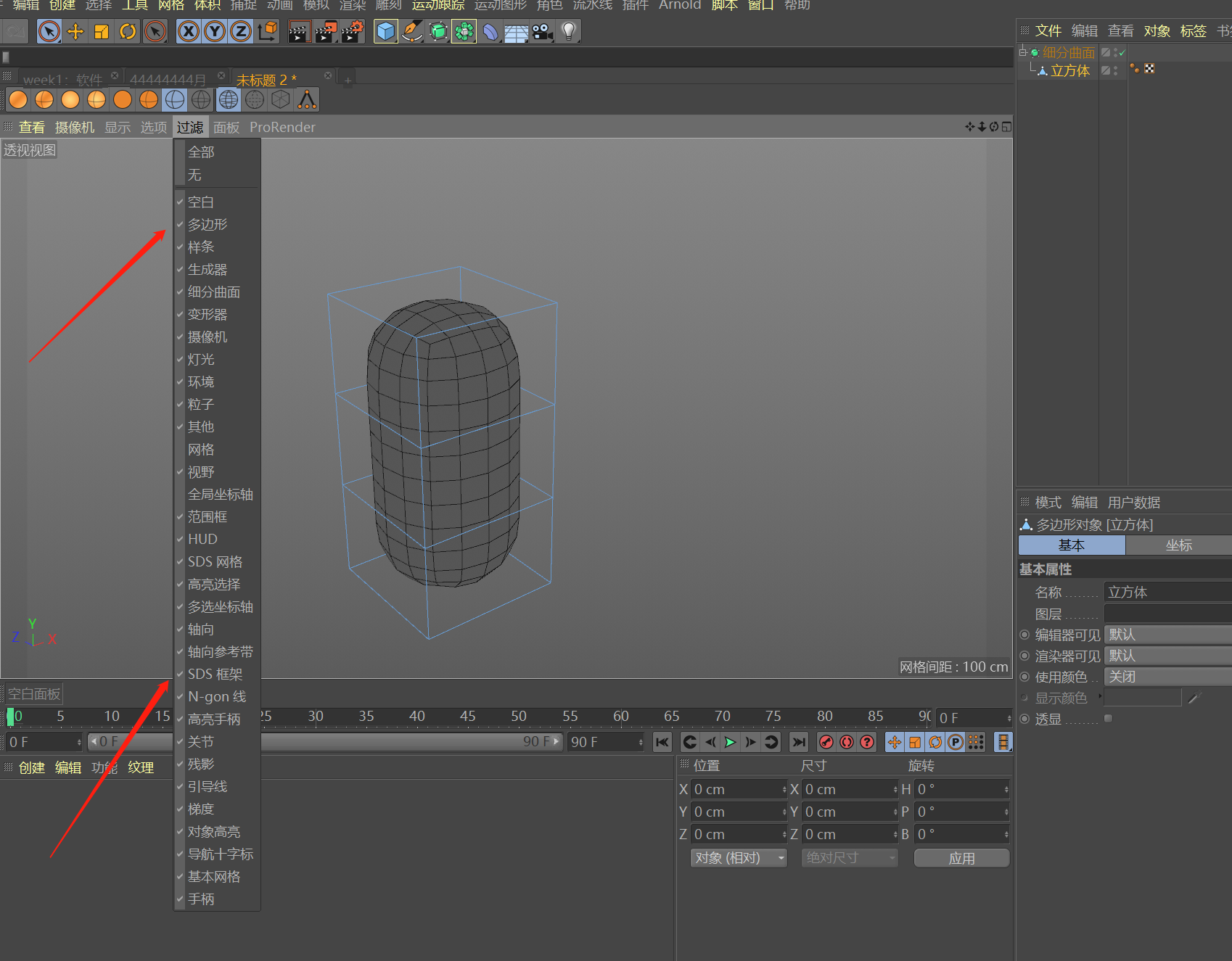Jump to start of timeline
The width and height of the screenshot is (1232, 961).
pos(662,742)
